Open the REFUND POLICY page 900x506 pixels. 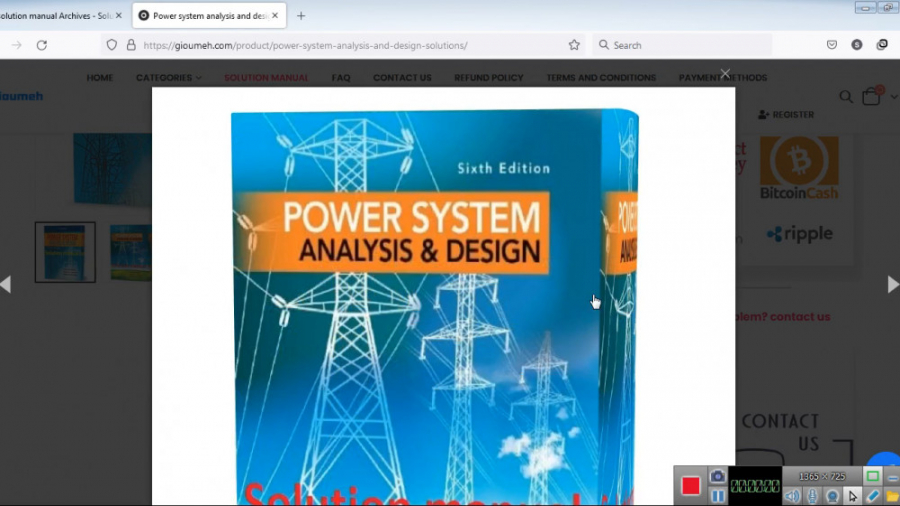click(x=488, y=77)
